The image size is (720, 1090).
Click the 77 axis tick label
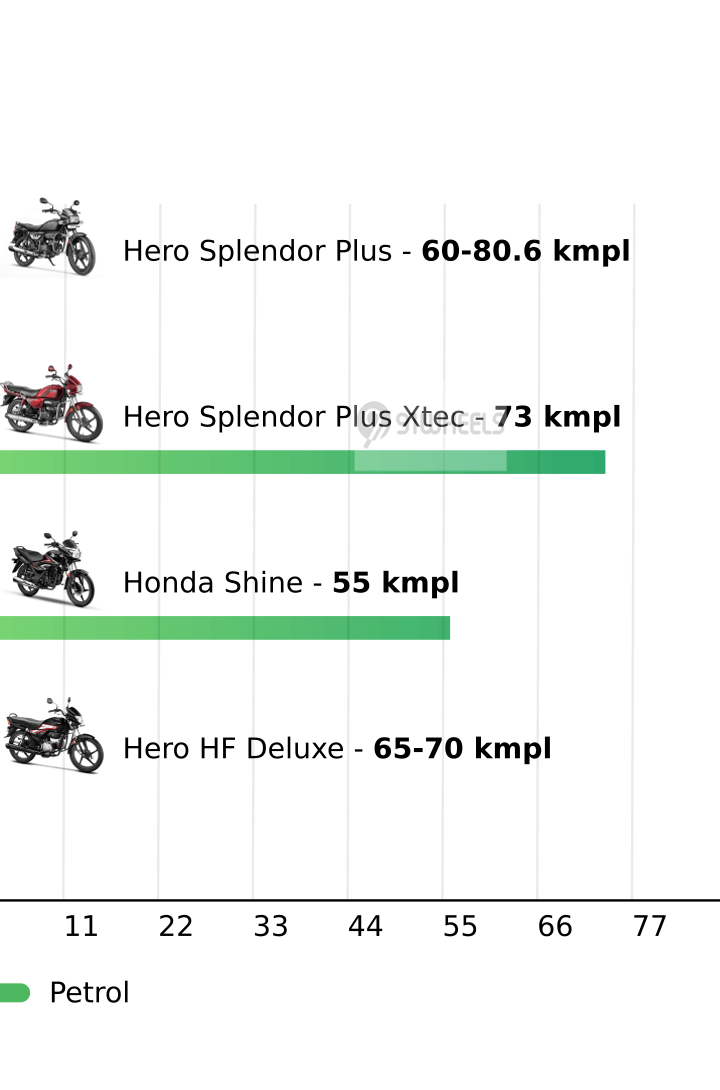(649, 927)
